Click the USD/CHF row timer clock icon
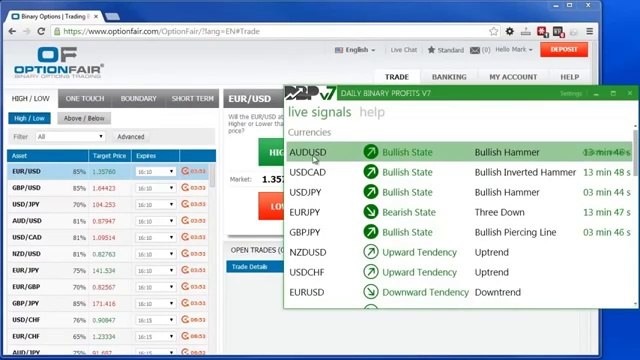 [185, 320]
